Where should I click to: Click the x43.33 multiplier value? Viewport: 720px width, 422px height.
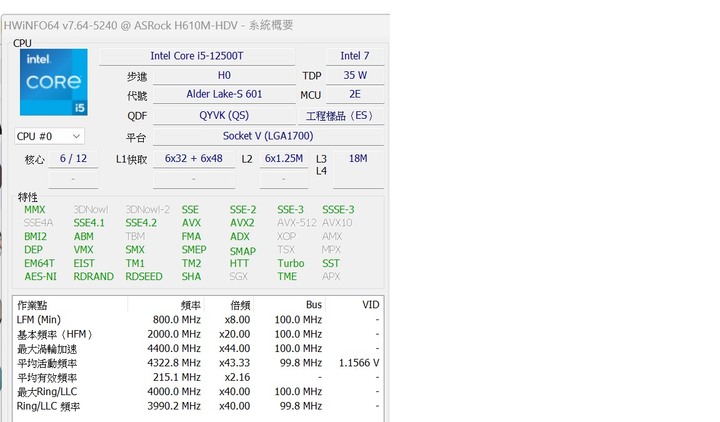[x=235, y=363]
